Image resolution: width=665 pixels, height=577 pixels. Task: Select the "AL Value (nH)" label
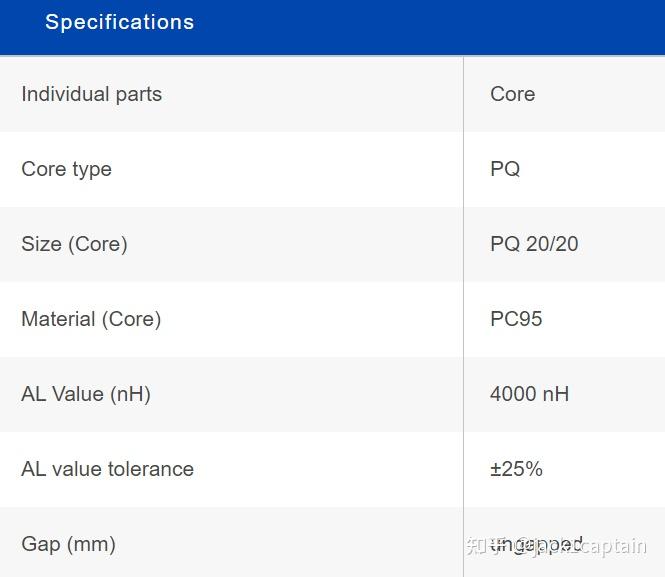coord(86,394)
